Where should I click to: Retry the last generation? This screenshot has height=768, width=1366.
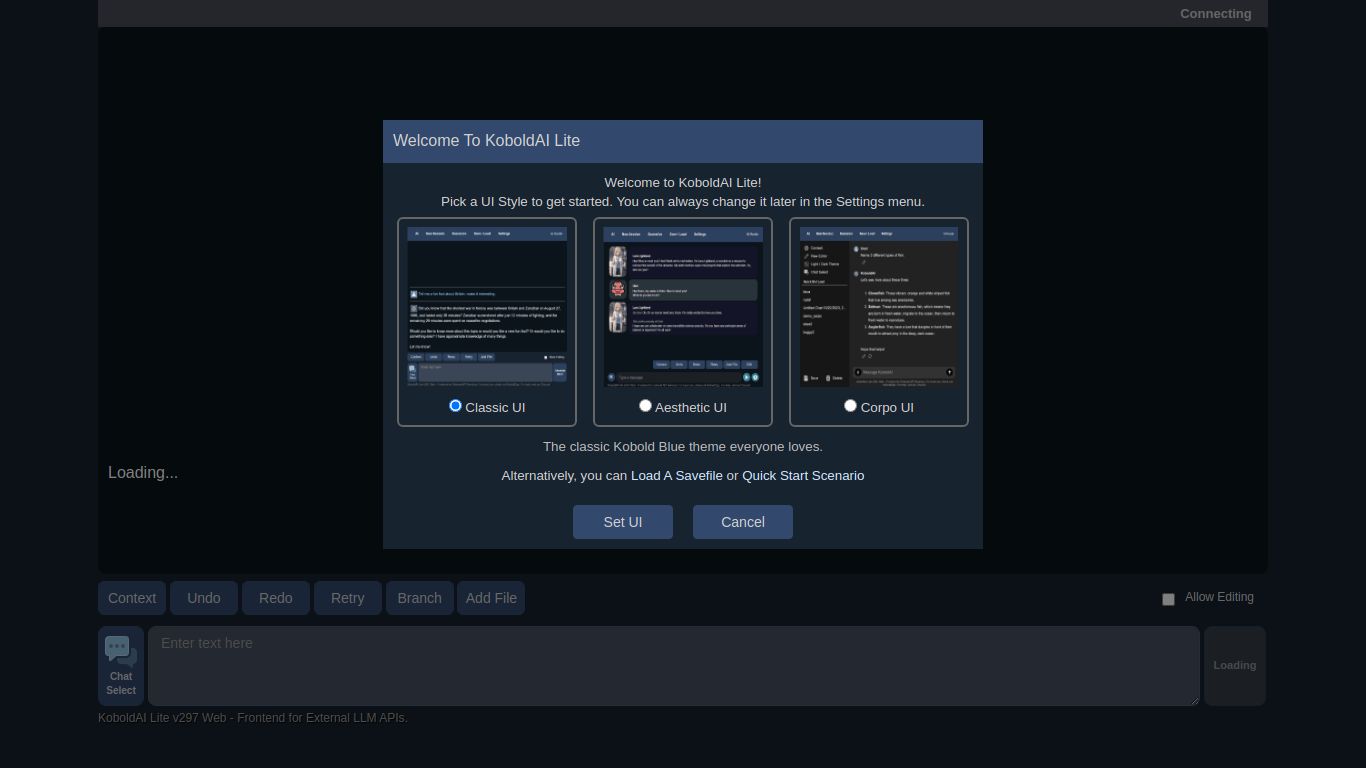click(x=347, y=597)
